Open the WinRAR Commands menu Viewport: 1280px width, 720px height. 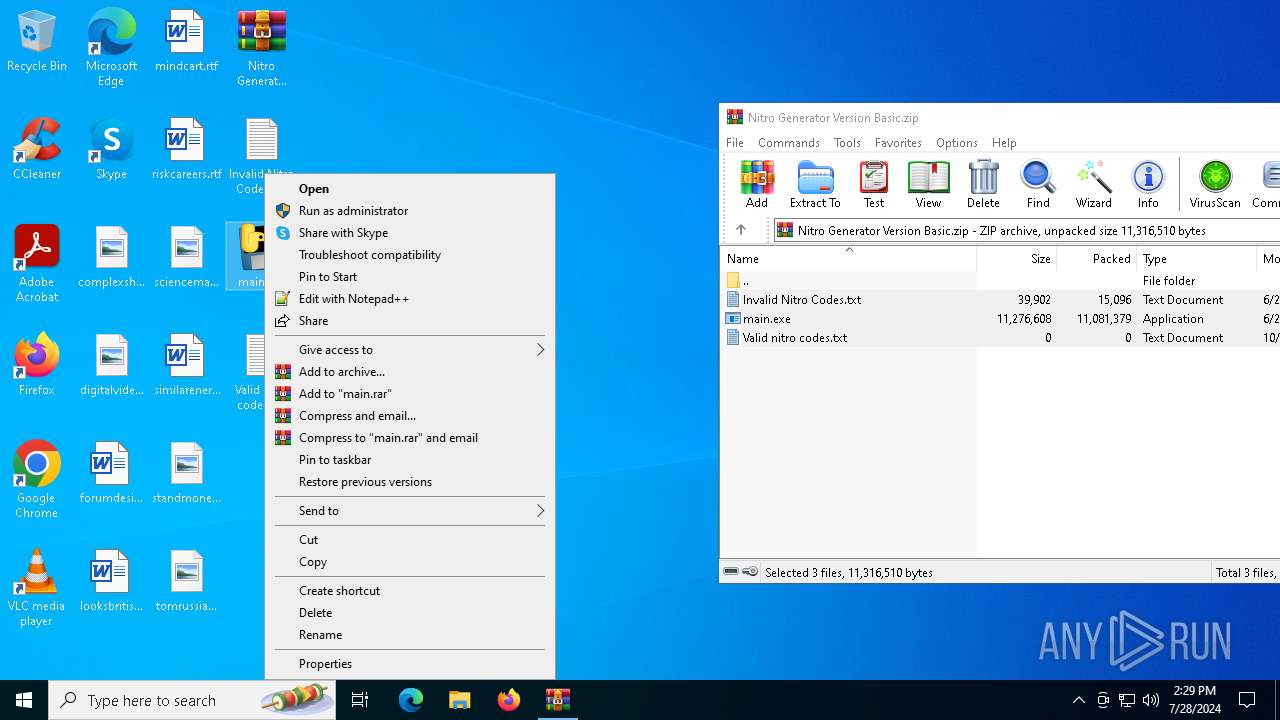[789, 143]
